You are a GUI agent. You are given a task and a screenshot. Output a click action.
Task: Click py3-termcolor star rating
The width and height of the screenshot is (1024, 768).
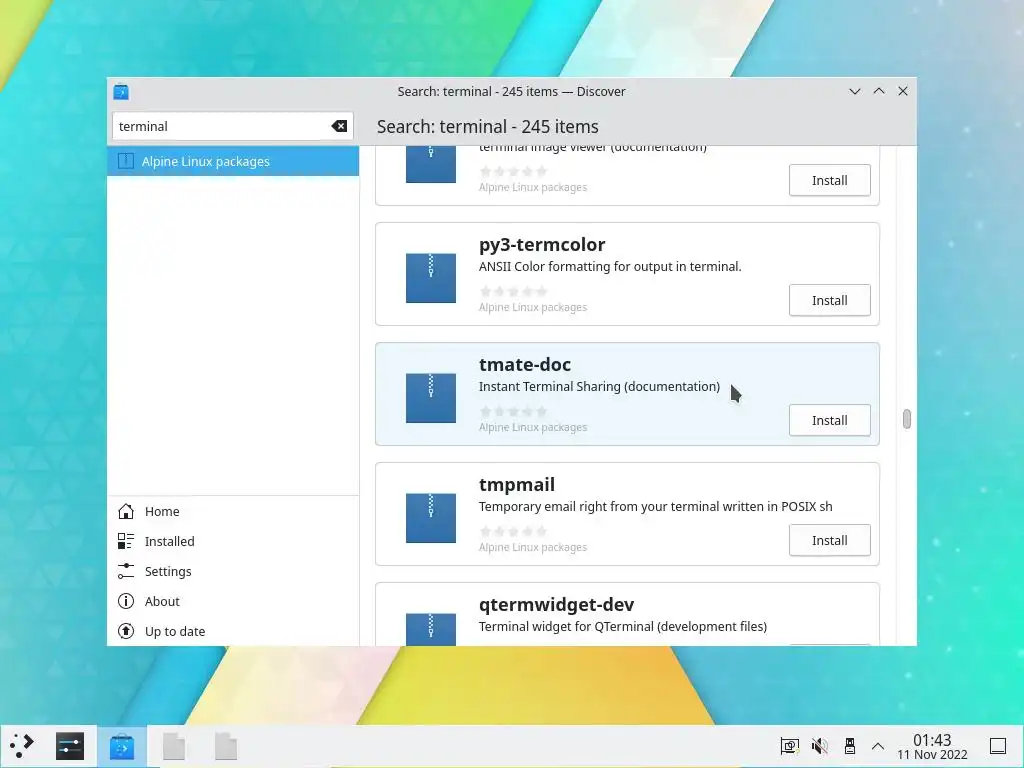pos(513,291)
